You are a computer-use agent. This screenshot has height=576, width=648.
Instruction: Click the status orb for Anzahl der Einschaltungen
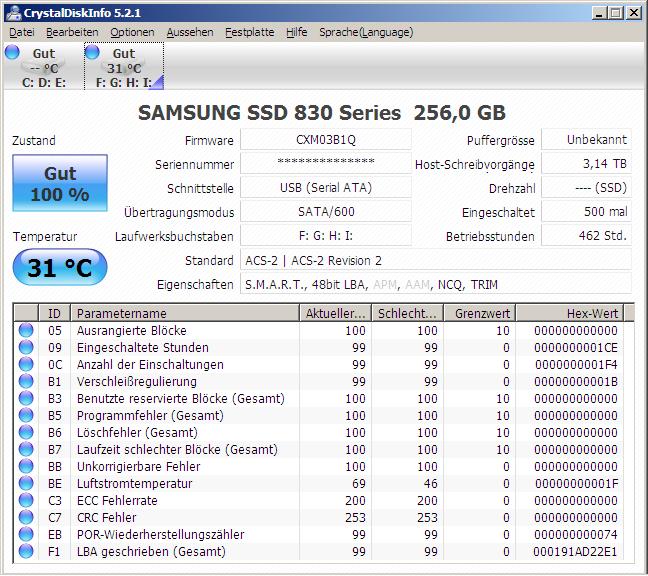(x=26, y=364)
